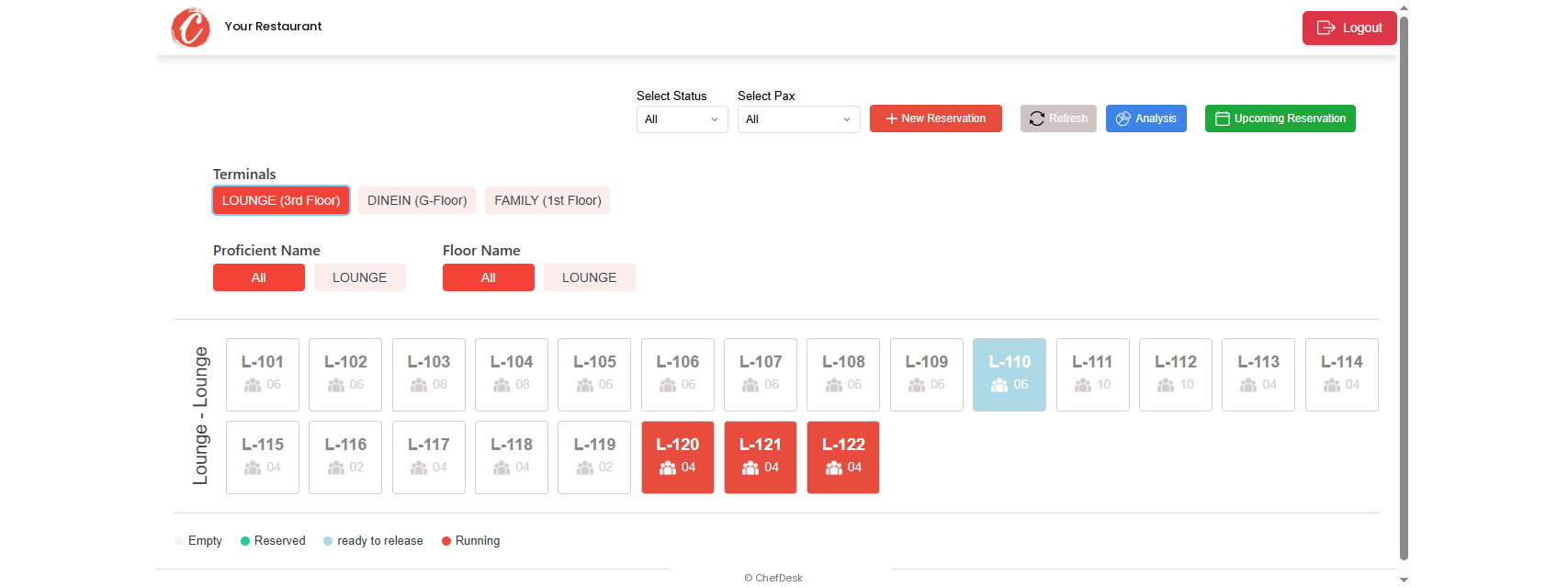Click the guests icon on table L-122
Screen dimensions: 1568x587
click(834, 468)
